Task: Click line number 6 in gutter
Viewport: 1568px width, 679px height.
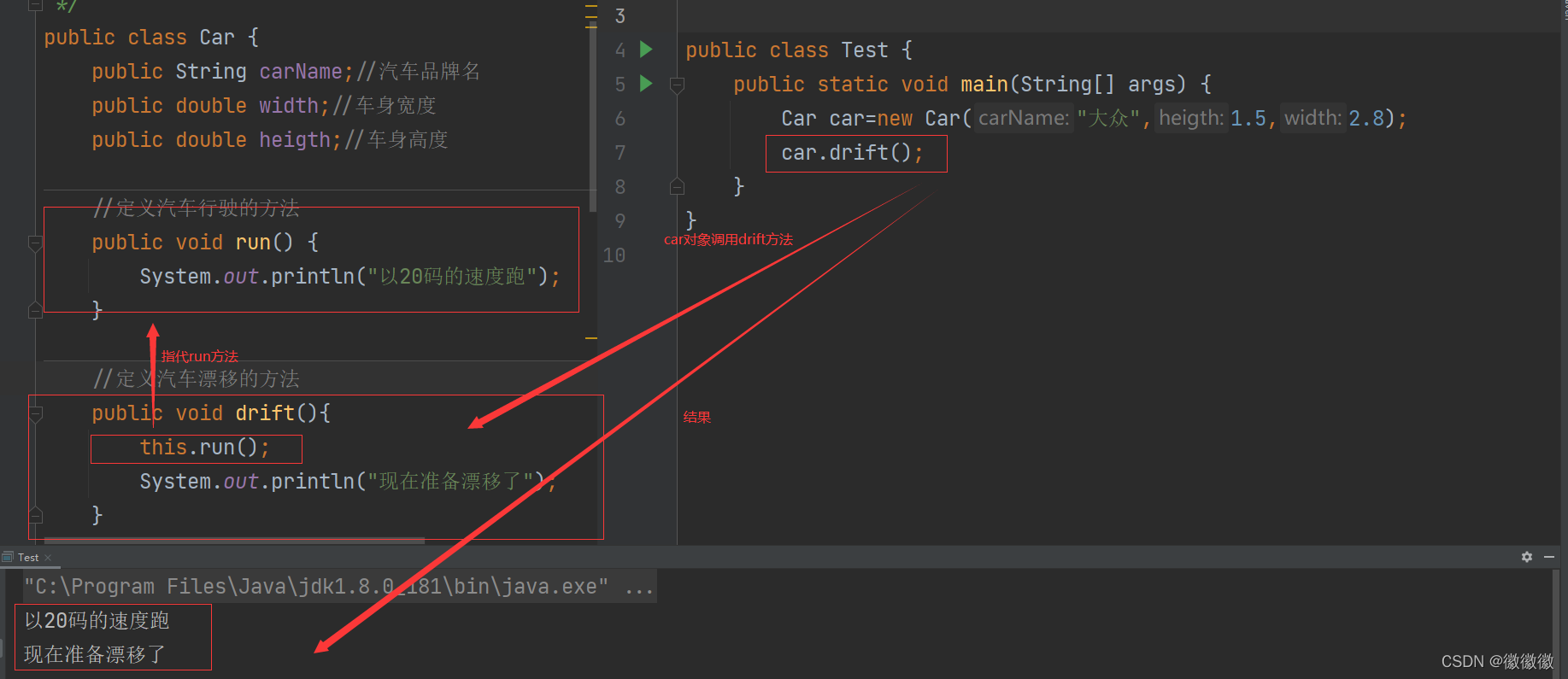Action: 620,119
